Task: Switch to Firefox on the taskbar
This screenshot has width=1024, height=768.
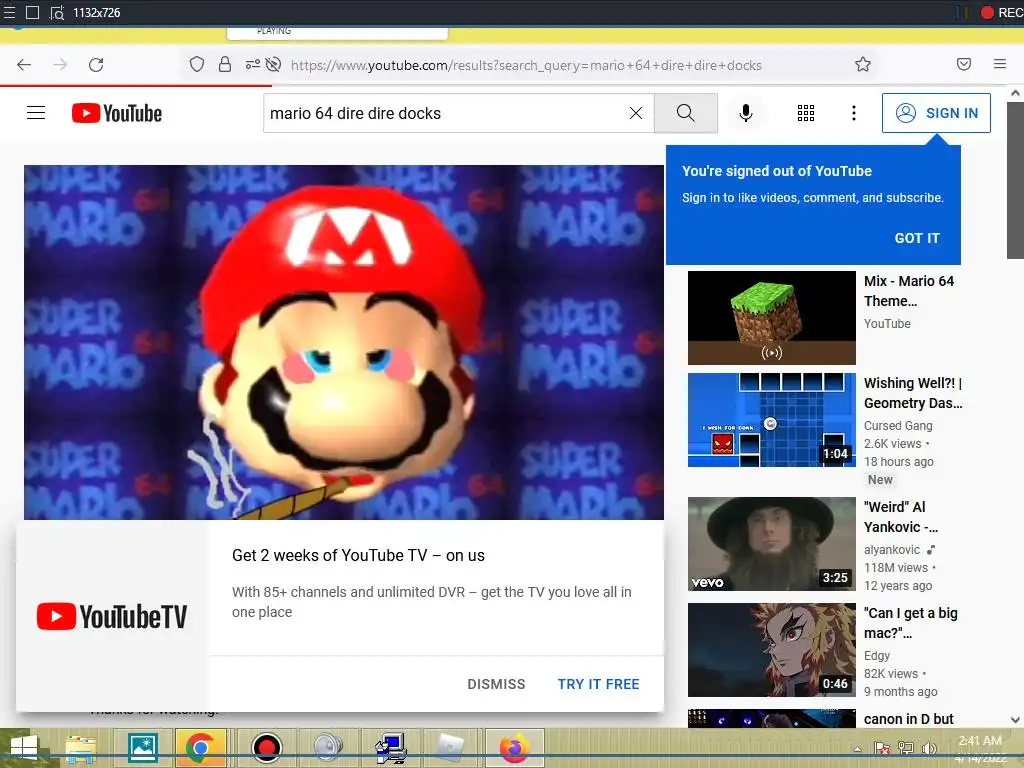Action: pos(515,748)
